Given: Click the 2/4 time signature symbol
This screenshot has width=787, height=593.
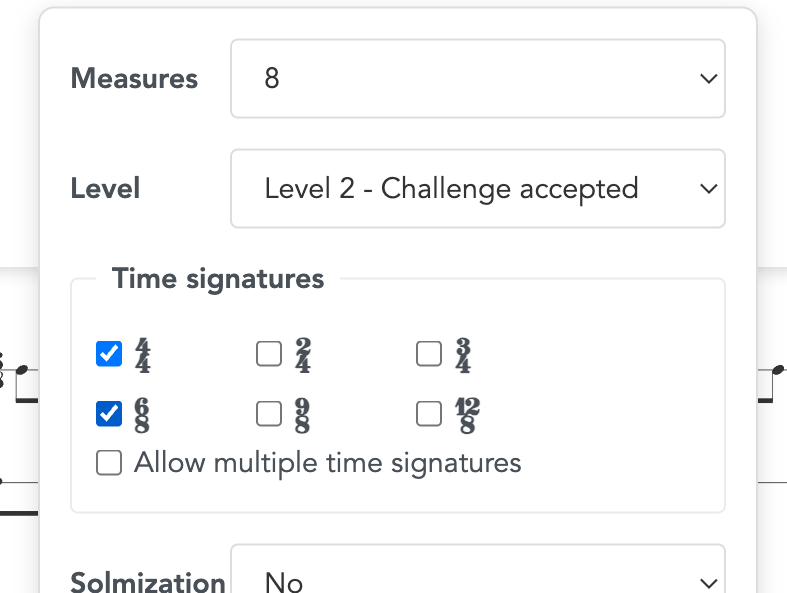Looking at the screenshot, I should (x=302, y=355).
